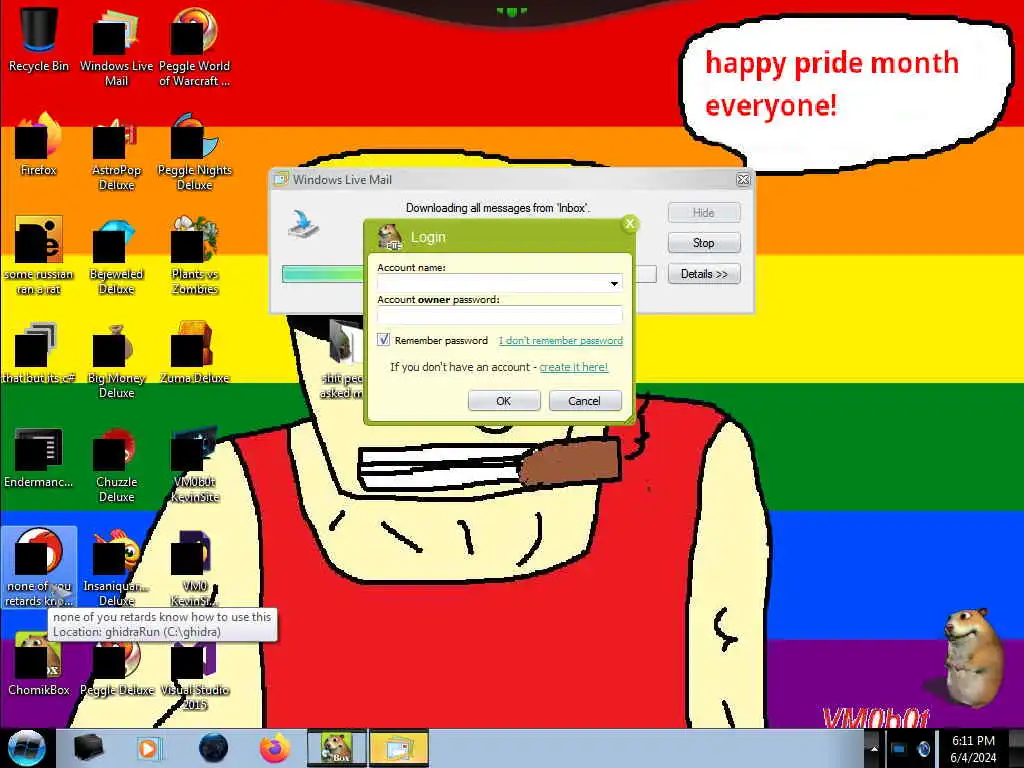Click the Account owner password field
The width and height of the screenshot is (1024, 768).
coord(500,315)
